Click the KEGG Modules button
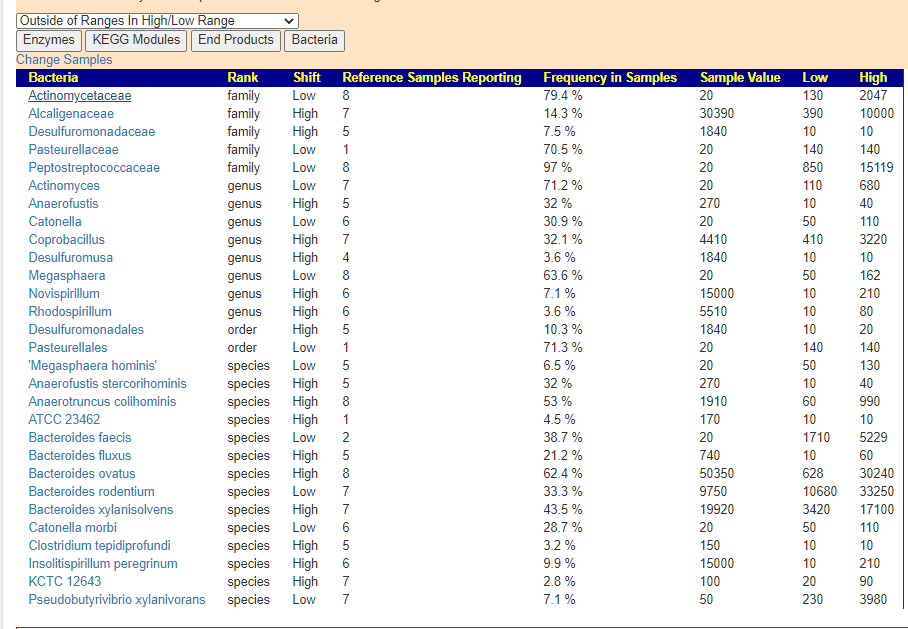This screenshot has width=908, height=629. point(136,40)
